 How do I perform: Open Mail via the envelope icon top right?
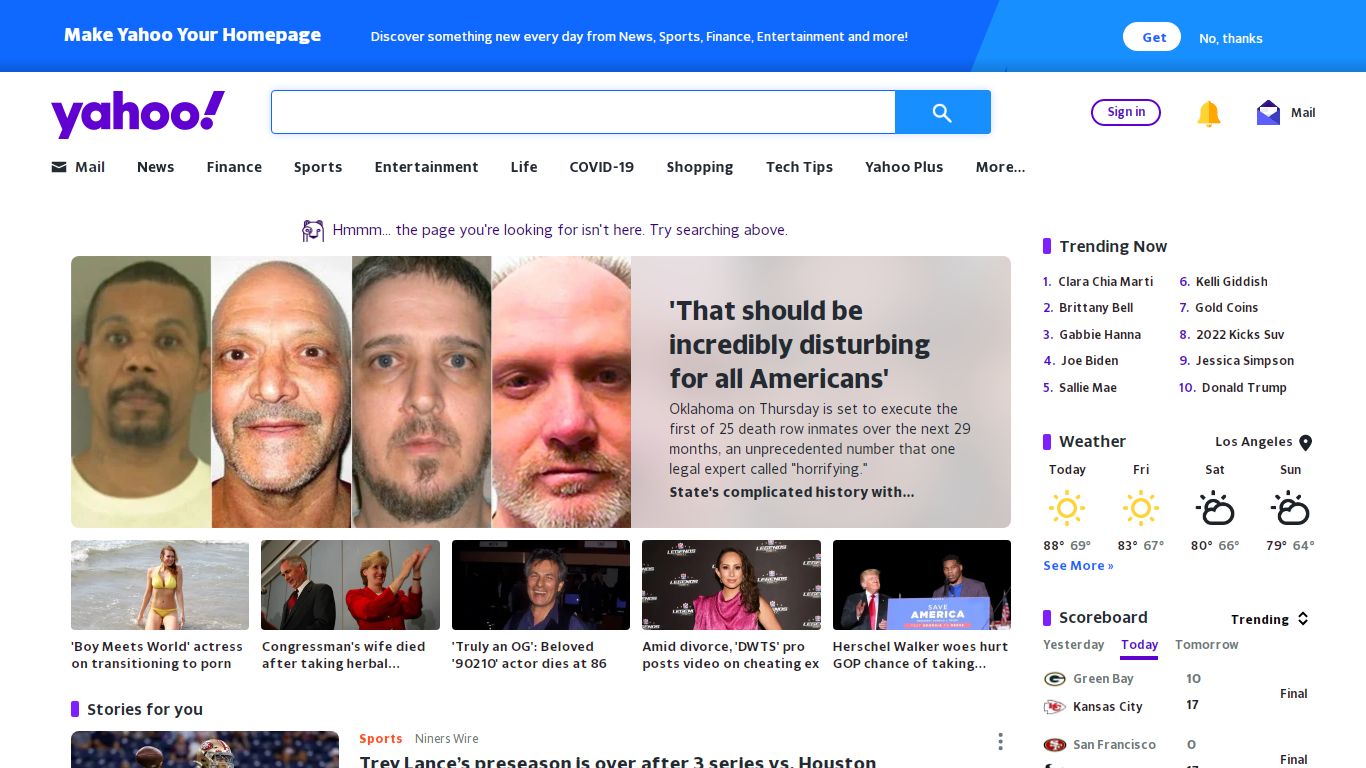(1268, 112)
